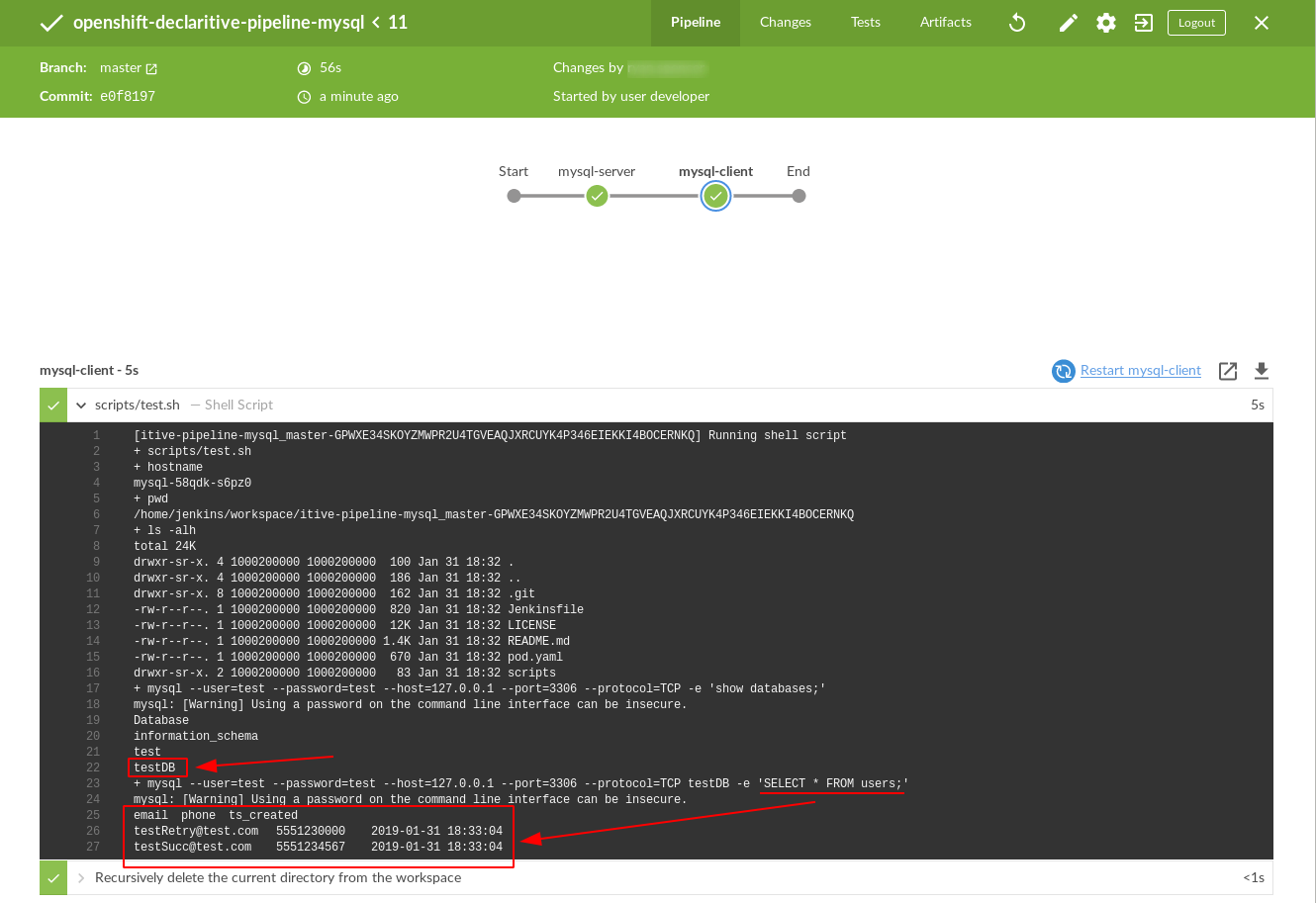
Task: Click the Logout button
Action: (x=1196, y=23)
